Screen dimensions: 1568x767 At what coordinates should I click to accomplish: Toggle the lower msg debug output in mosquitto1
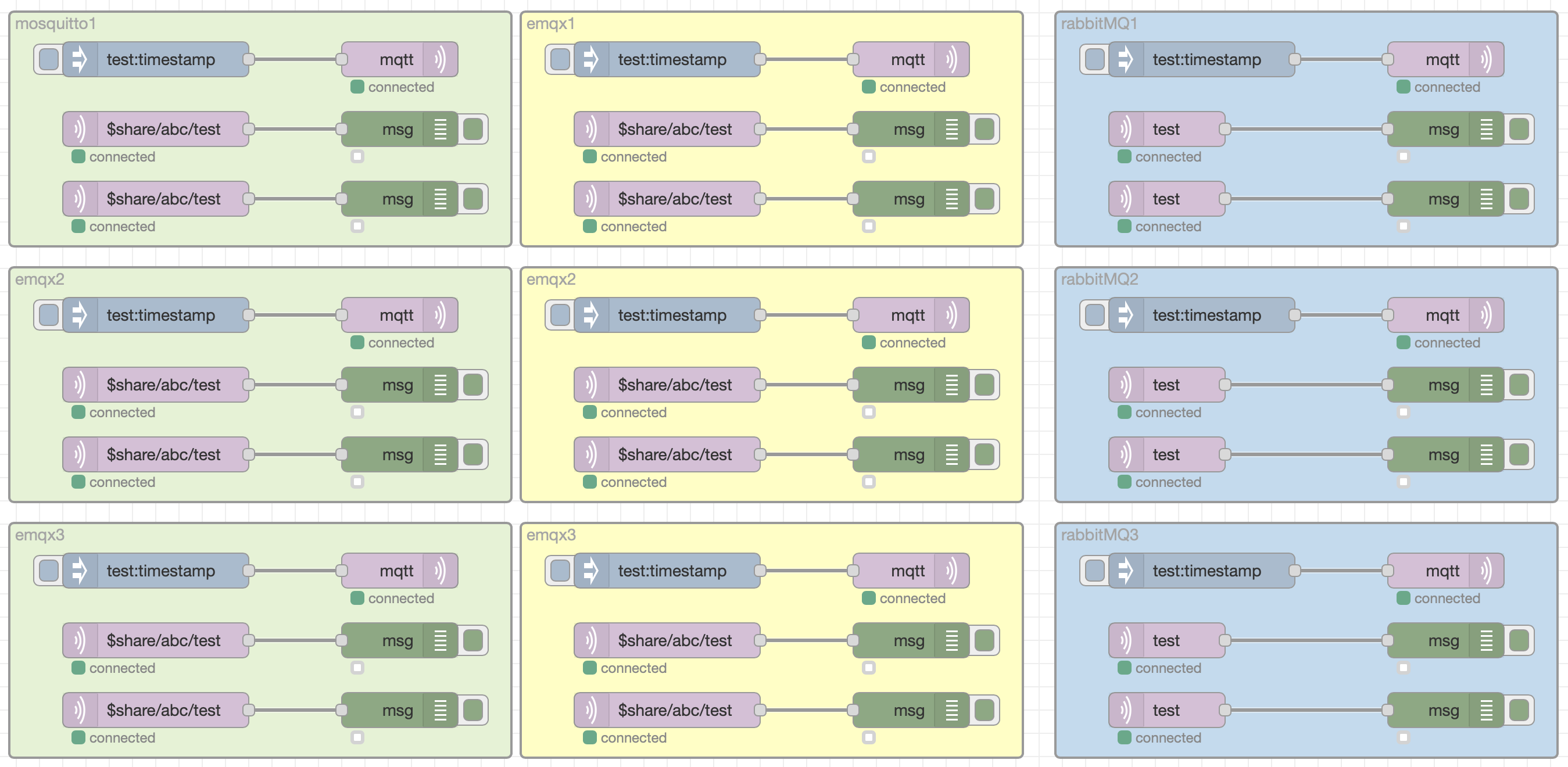pyautogui.click(x=473, y=199)
